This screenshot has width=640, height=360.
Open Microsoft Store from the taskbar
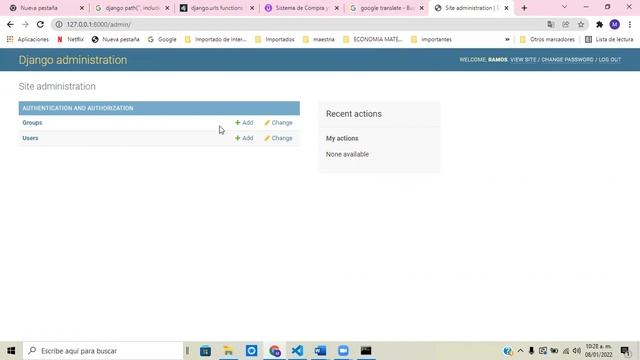(205, 351)
